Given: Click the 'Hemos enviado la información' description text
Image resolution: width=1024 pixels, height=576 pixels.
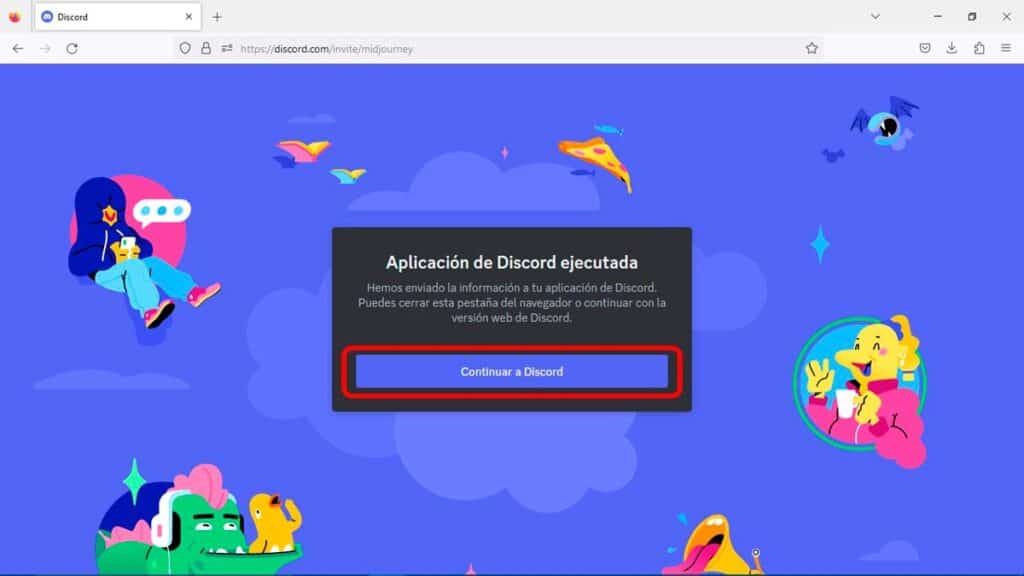Looking at the screenshot, I should (511, 302).
